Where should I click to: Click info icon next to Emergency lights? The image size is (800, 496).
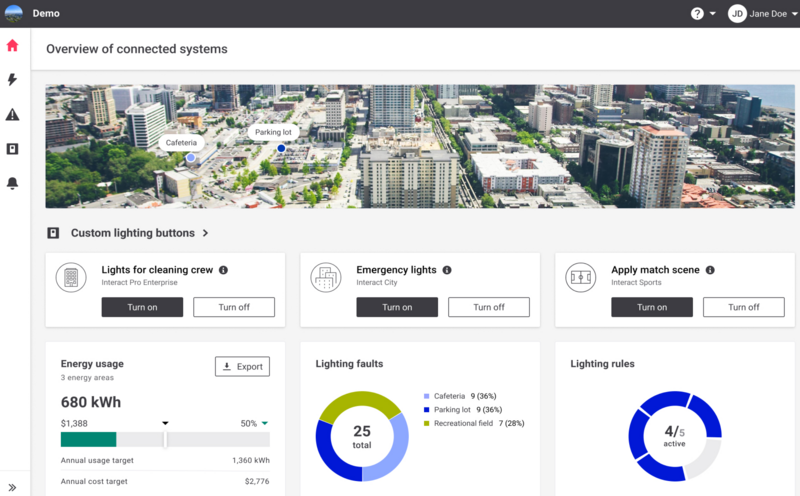[x=447, y=270]
